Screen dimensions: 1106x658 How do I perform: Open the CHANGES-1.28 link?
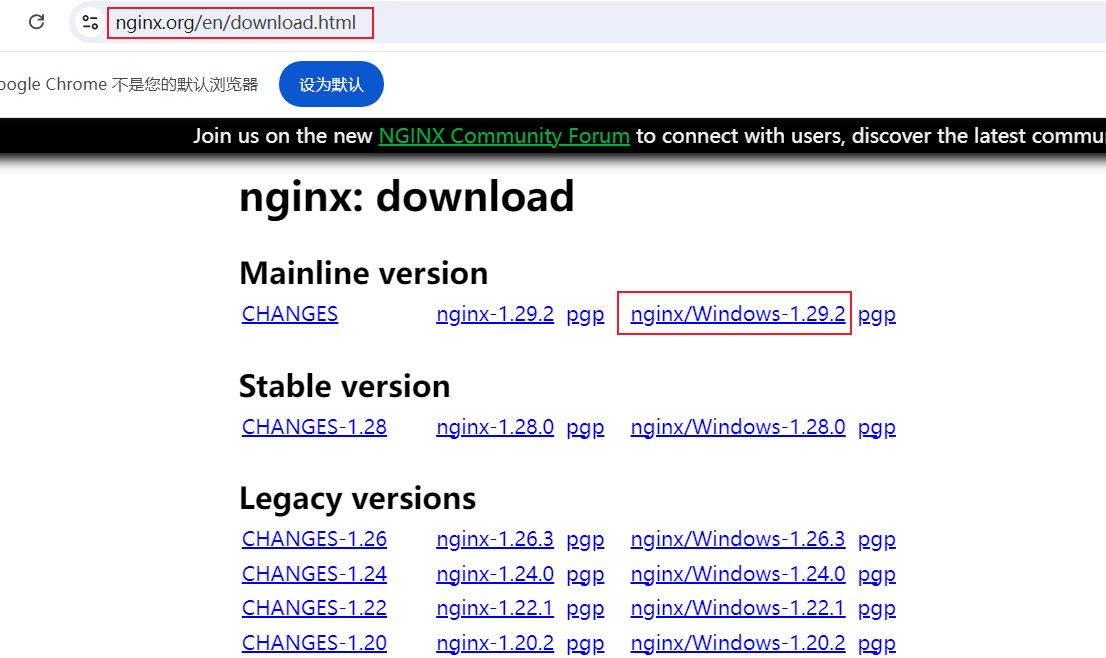click(314, 427)
